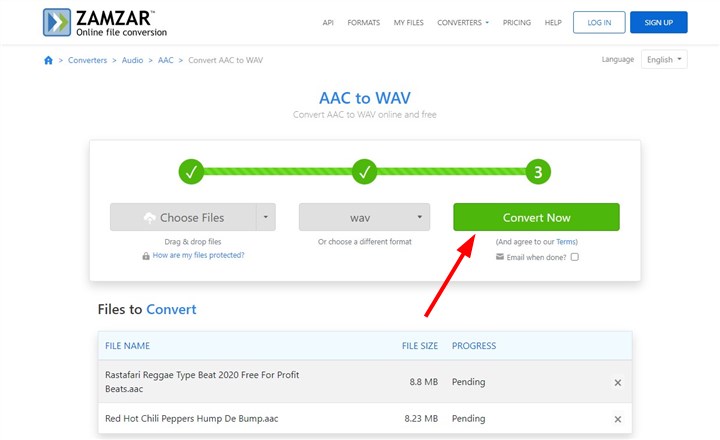The height and width of the screenshot is (440, 720).
Task: Click the step one checkmark circle
Action: point(191,172)
